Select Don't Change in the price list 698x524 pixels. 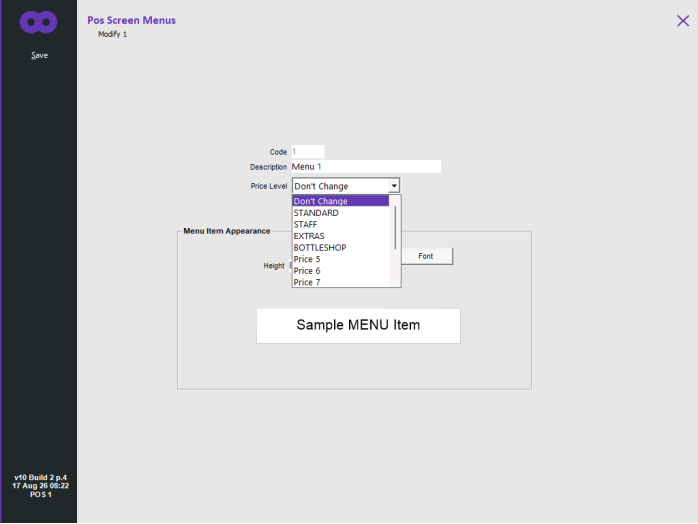(341, 201)
